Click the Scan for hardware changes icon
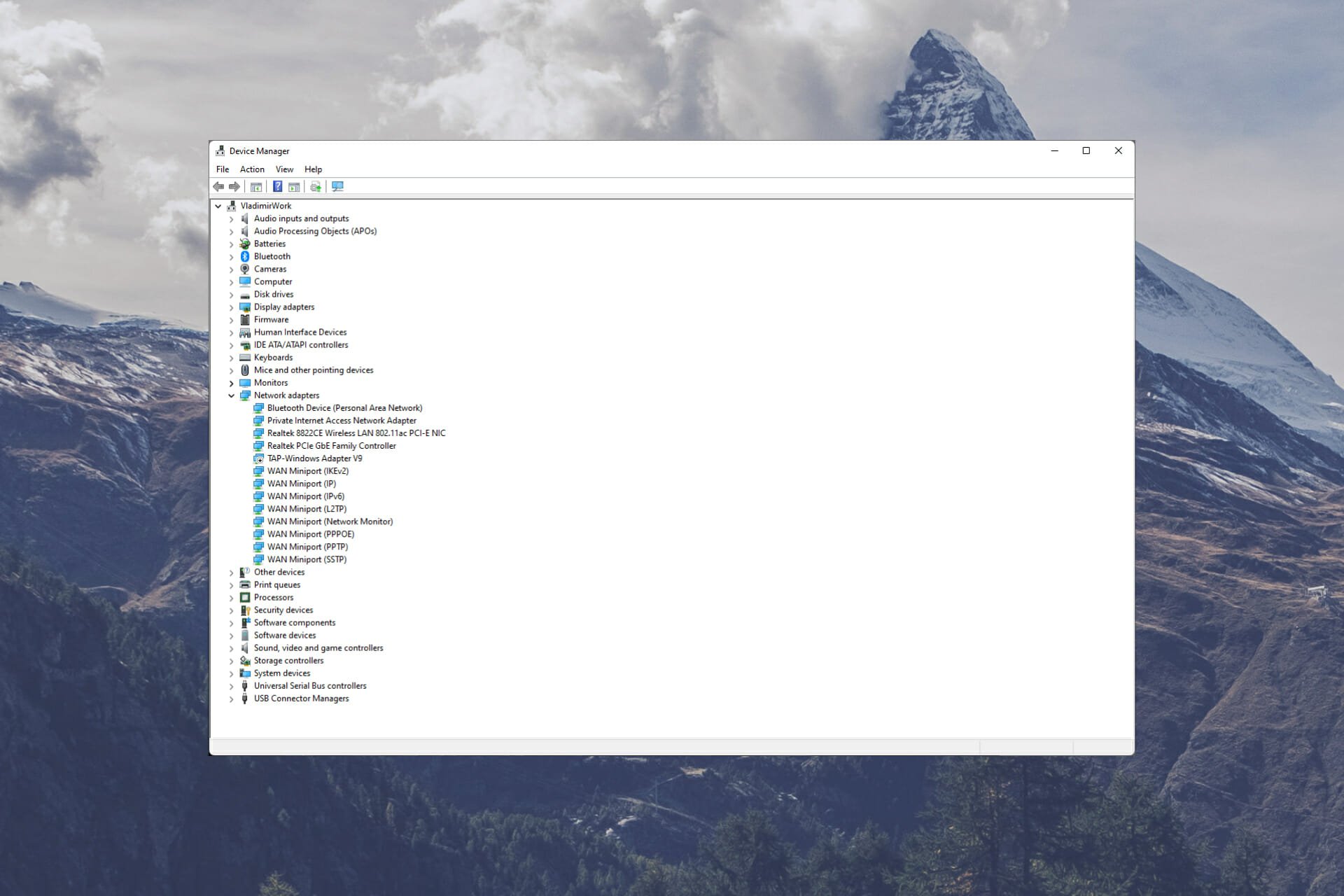Screen dimensions: 1344x896 tap(338, 186)
